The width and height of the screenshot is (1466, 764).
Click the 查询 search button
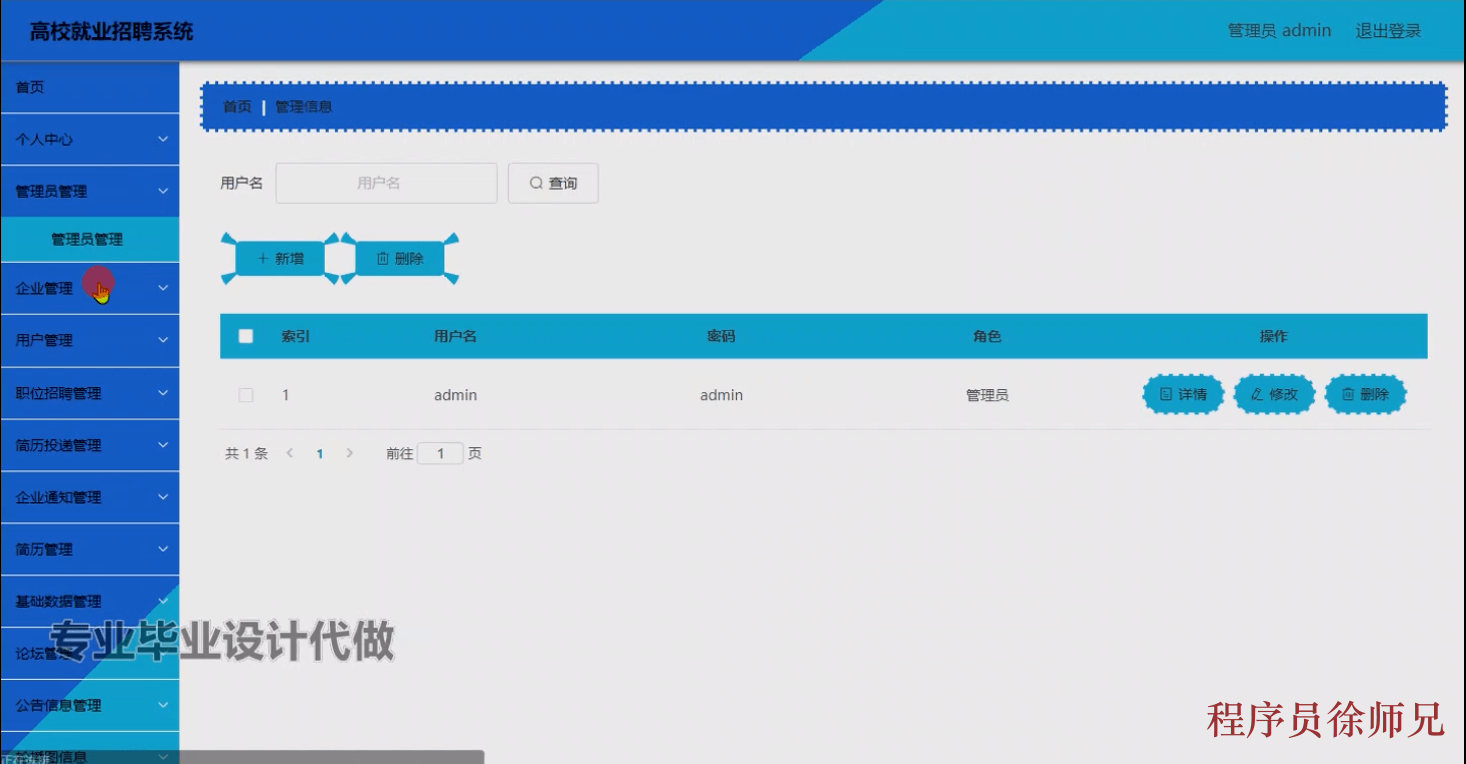click(552, 182)
